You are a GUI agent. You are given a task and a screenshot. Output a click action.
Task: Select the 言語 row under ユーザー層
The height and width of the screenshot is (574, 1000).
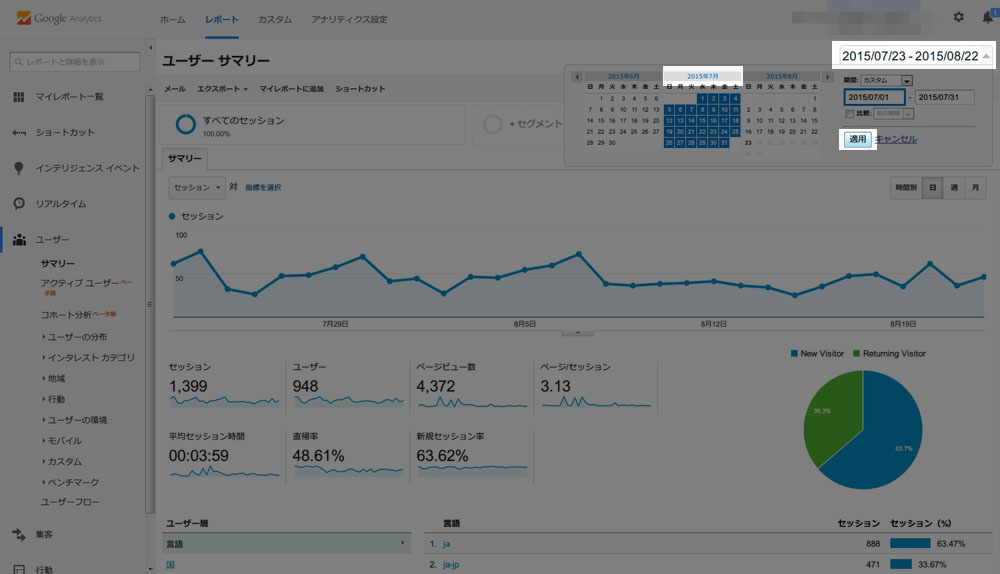tap(286, 543)
